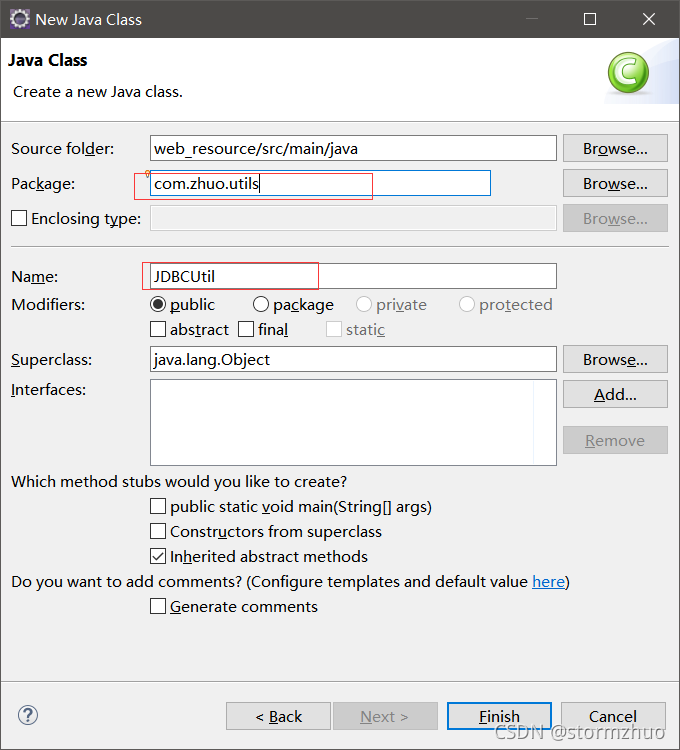Select the package modifier radio button
This screenshot has width=680, height=750.
(x=261, y=304)
